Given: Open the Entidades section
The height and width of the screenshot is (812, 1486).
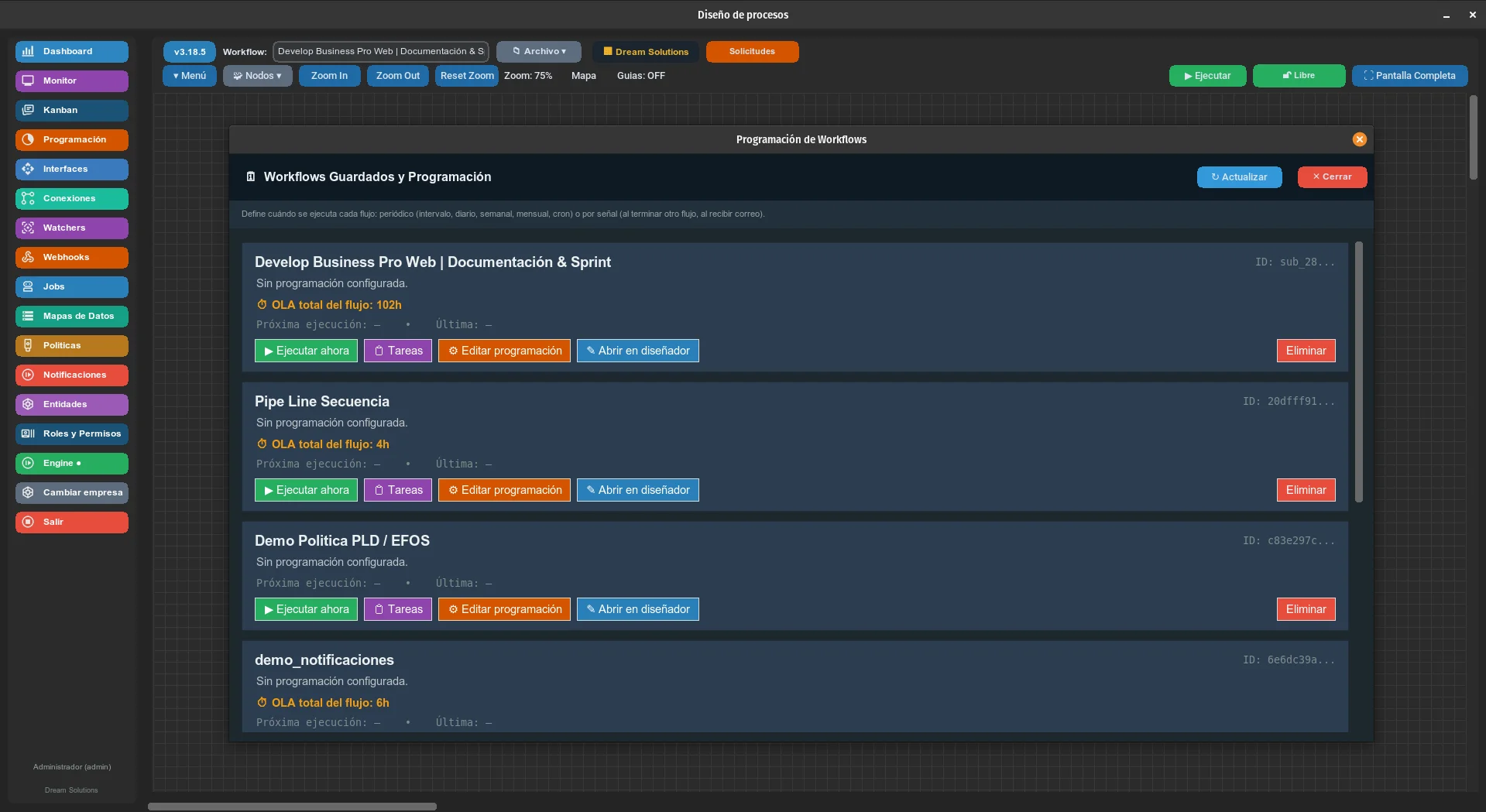Looking at the screenshot, I should click(x=72, y=404).
